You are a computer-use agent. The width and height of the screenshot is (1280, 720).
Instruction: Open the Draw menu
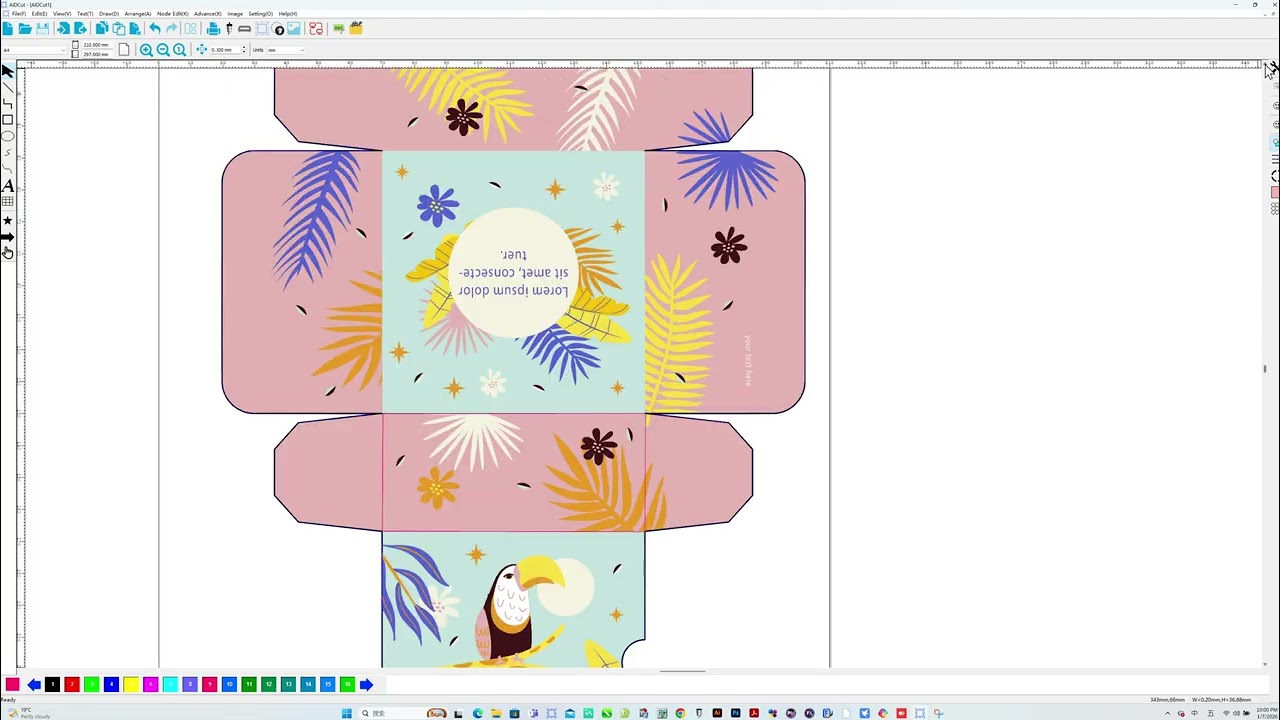109,14
